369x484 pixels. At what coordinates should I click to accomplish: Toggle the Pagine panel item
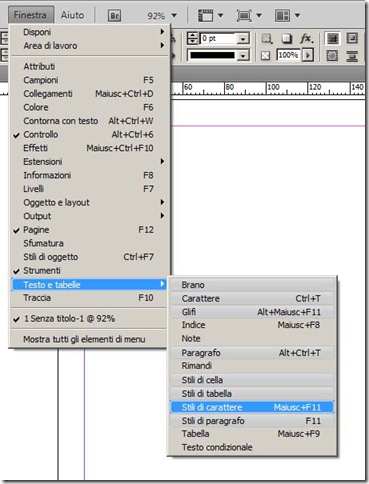(89, 230)
